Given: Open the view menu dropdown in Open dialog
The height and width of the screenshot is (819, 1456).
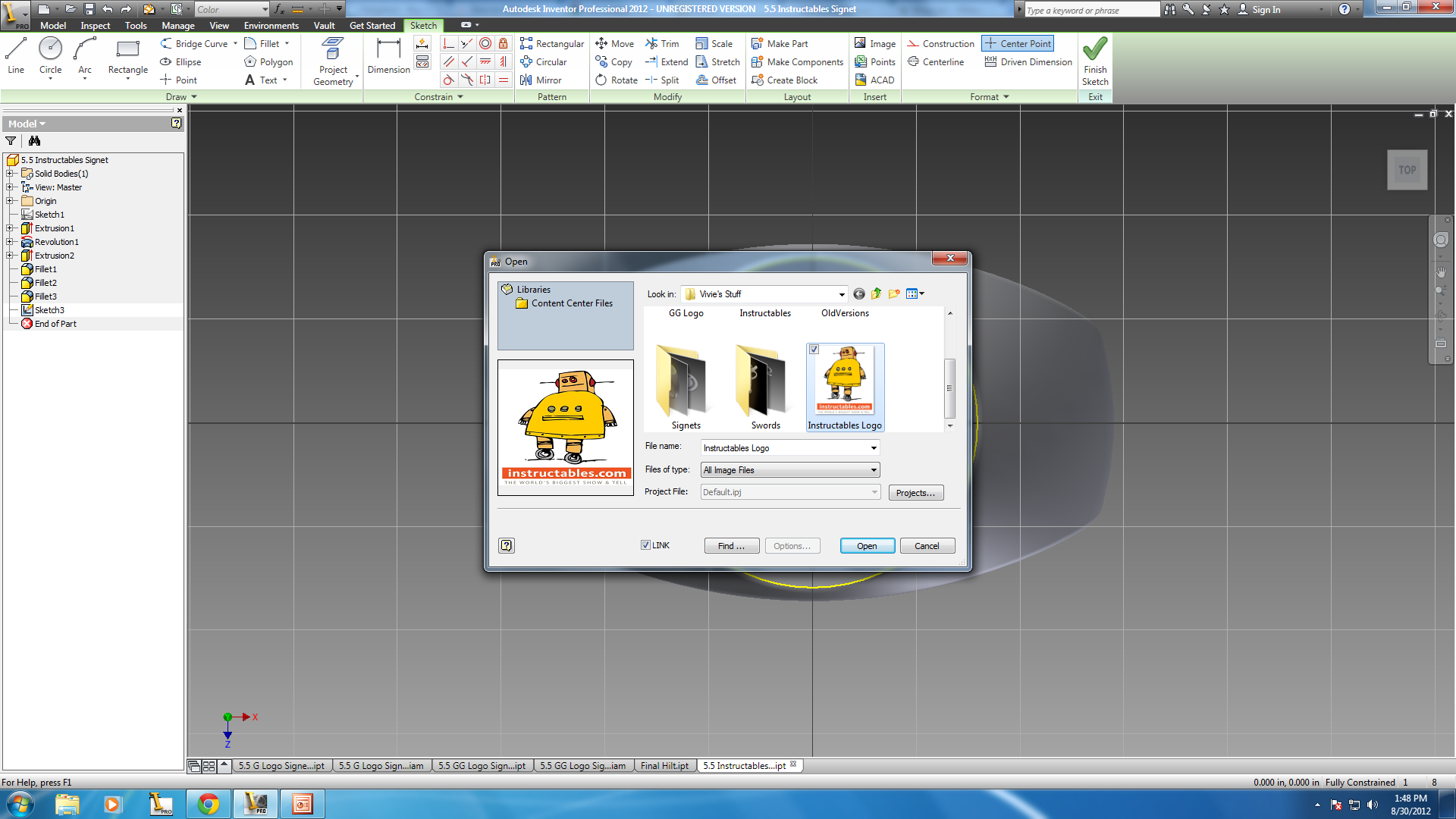Looking at the screenshot, I should point(915,294).
